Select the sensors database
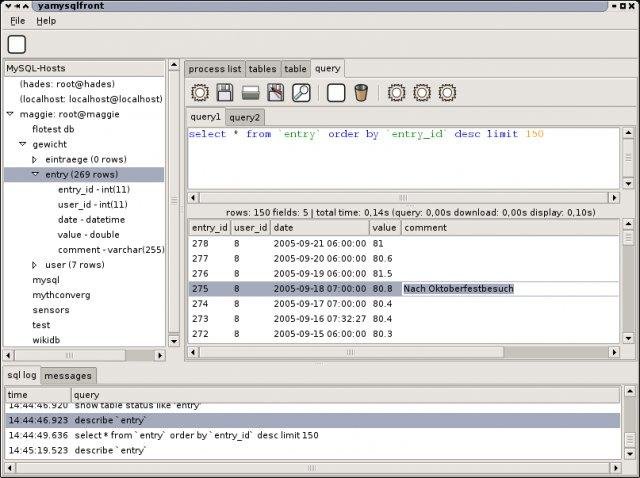640x478 pixels. (51, 310)
